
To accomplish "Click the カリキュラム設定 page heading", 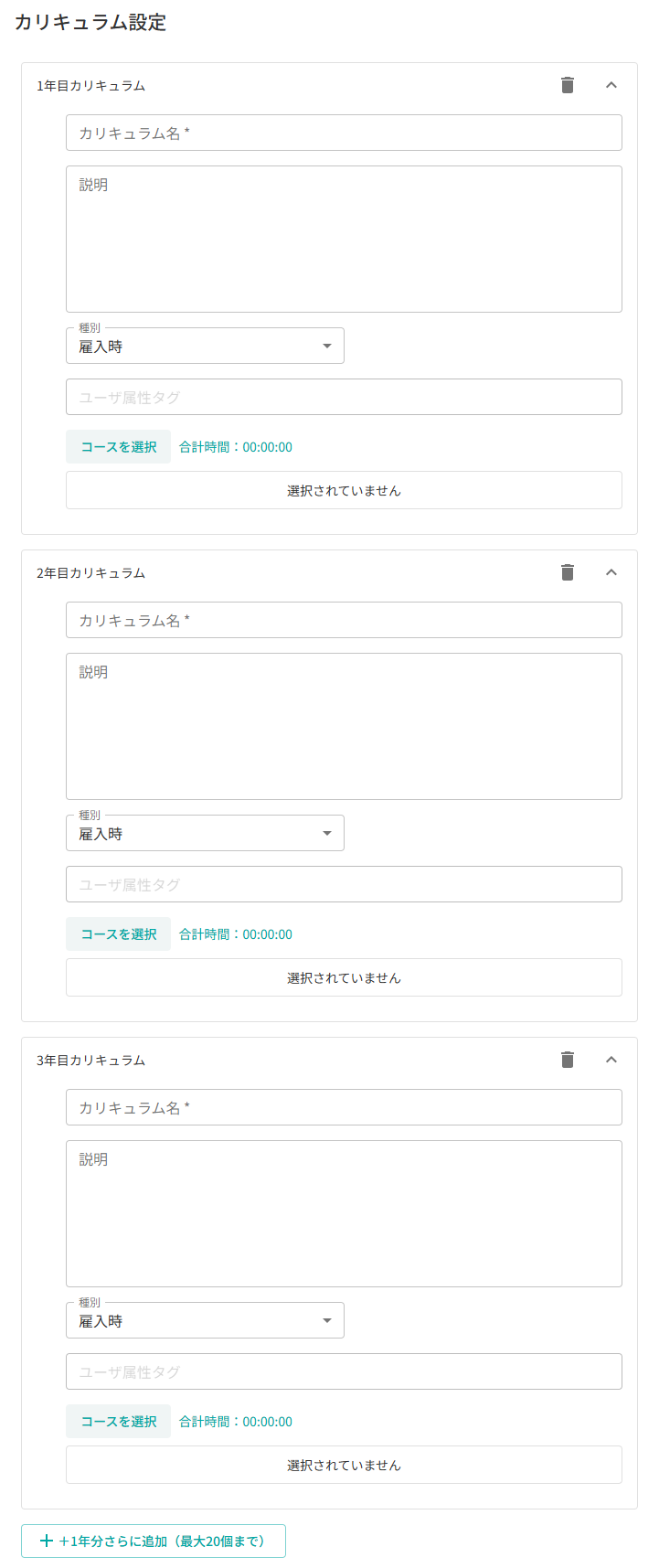I will (x=90, y=22).
